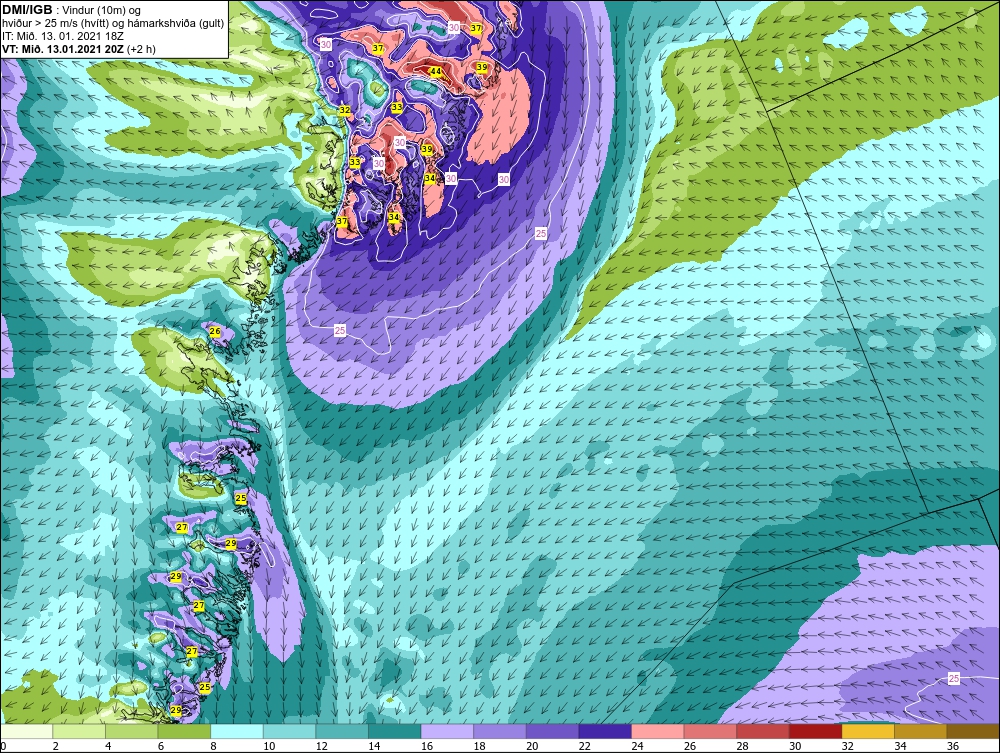
Task: Select the 30–32 m/s dark red swatch
Action: click(816, 731)
